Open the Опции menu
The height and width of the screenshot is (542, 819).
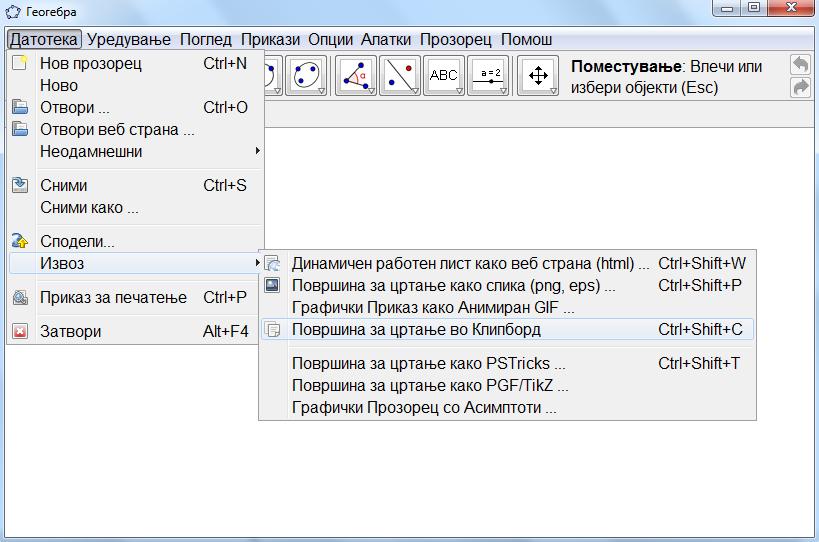tap(330, 39)
